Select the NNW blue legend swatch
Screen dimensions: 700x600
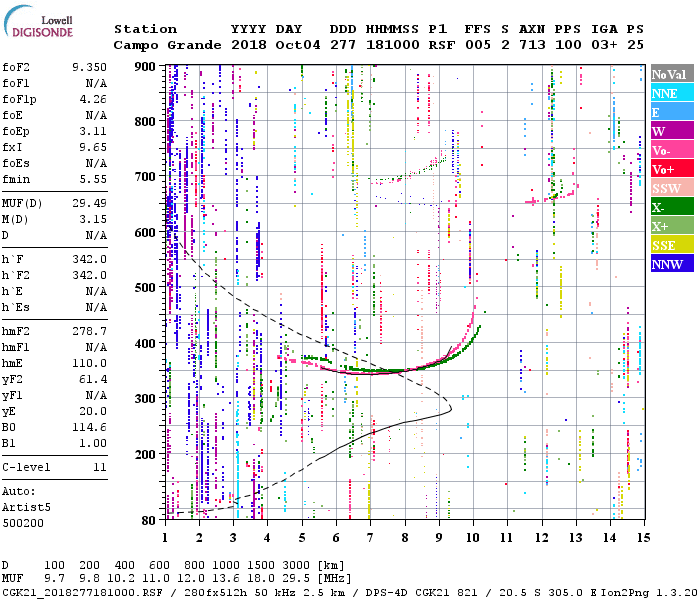pyautogui.click(x=672, y=263)
